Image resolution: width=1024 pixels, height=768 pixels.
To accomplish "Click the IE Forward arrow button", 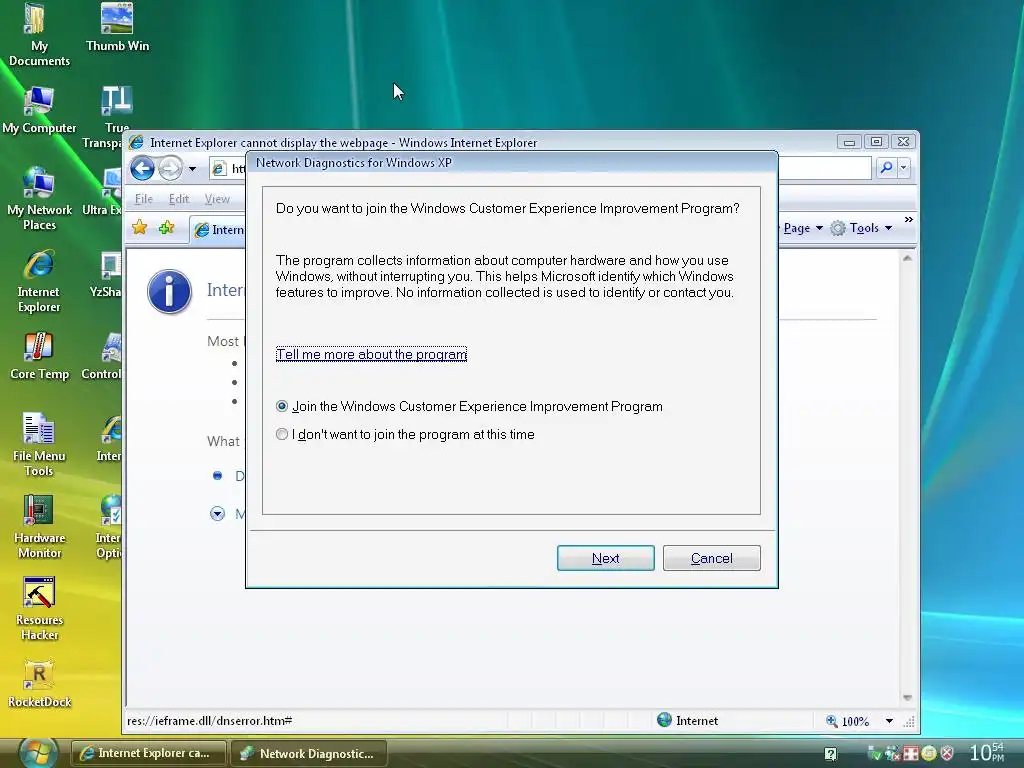I will coord(170,168).
